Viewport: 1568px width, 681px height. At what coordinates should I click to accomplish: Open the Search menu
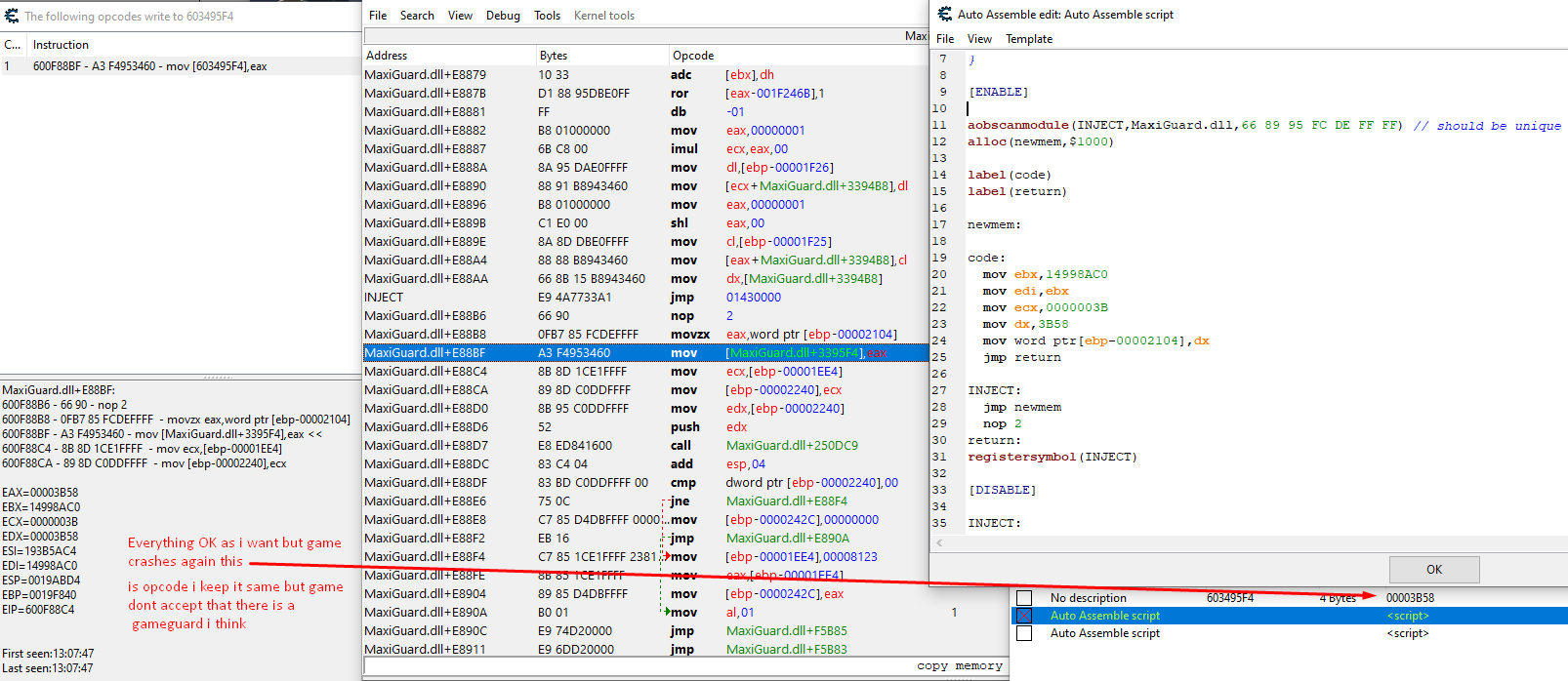[417, 16]
